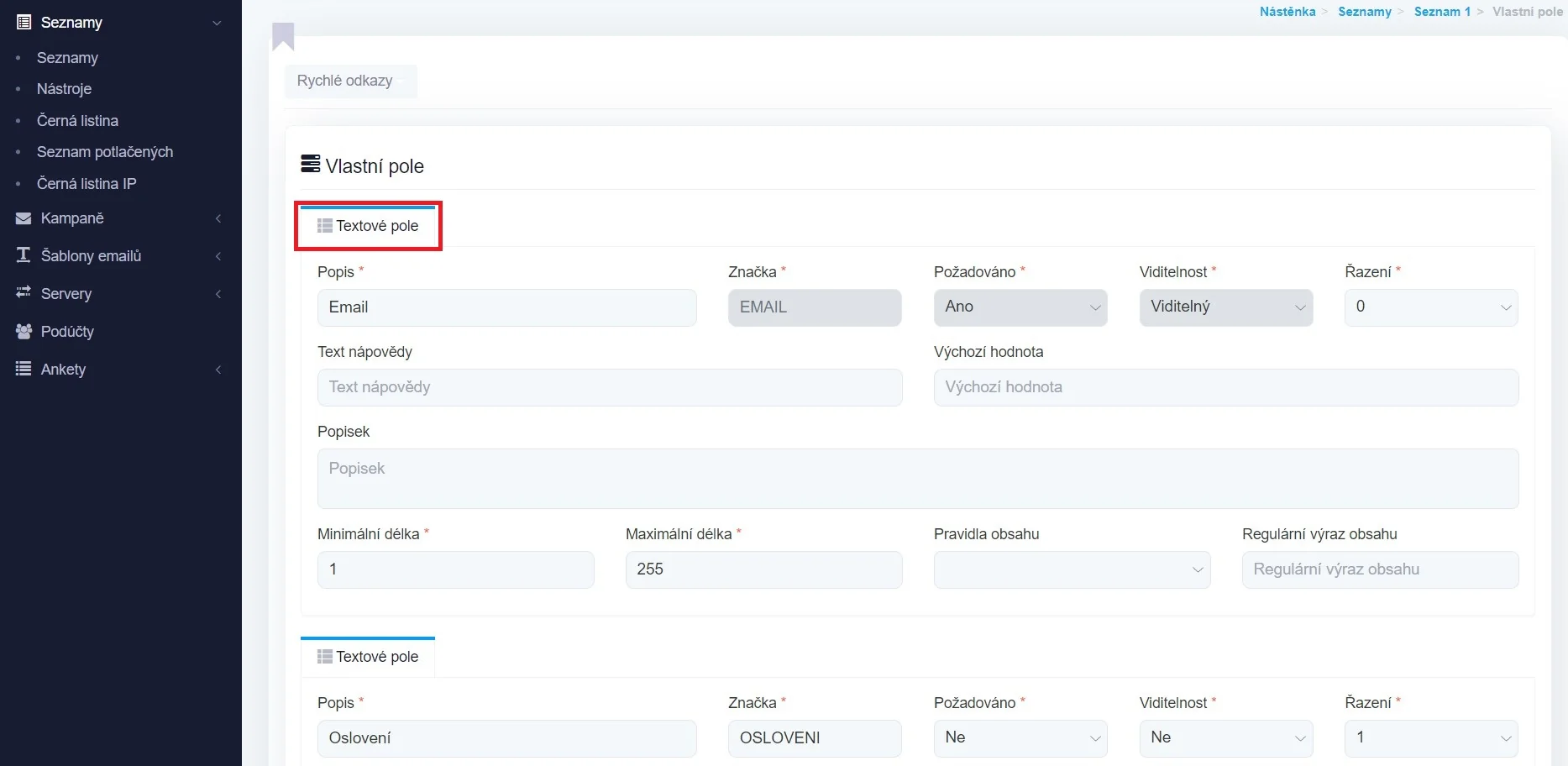Open Černá listina in the sidebar

[77, 121]
